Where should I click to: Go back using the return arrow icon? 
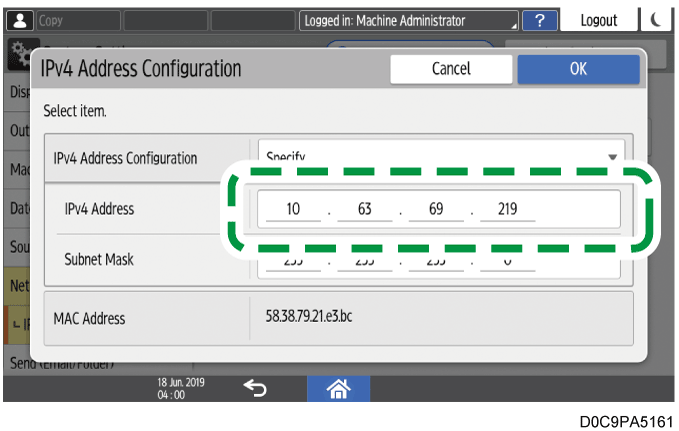pos(256,387)
